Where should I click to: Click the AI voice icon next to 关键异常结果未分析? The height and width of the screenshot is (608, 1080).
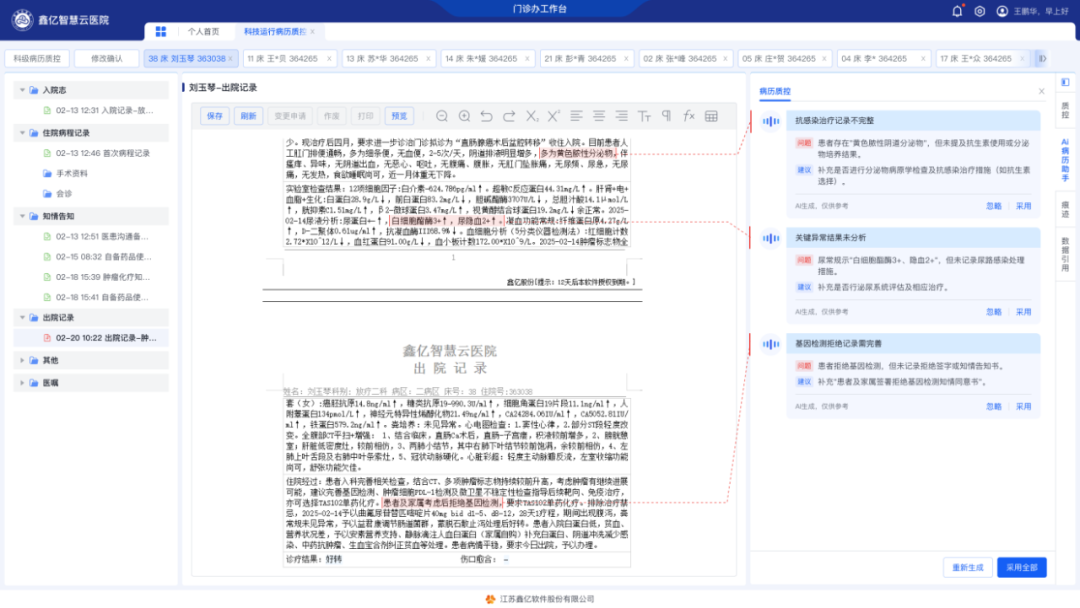(x=771, y=238)
